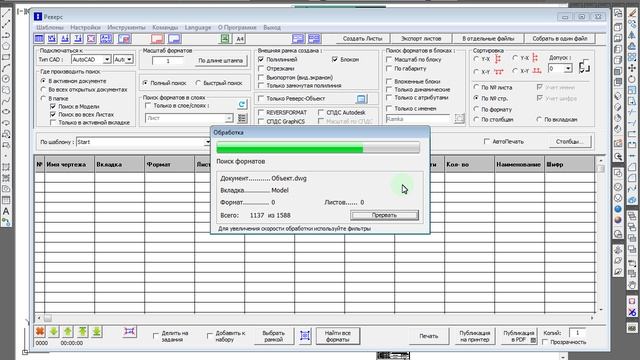Click the Столбцы... button

click(569, 142)
